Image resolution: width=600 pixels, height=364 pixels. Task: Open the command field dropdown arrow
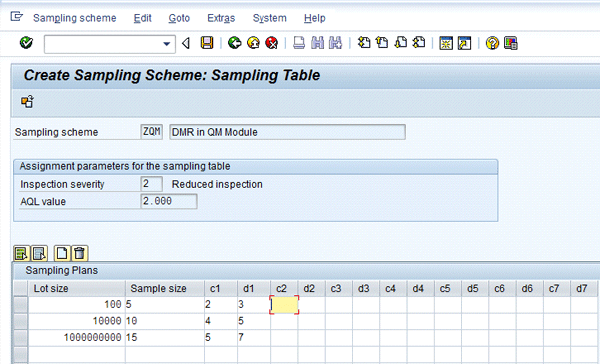166,44
